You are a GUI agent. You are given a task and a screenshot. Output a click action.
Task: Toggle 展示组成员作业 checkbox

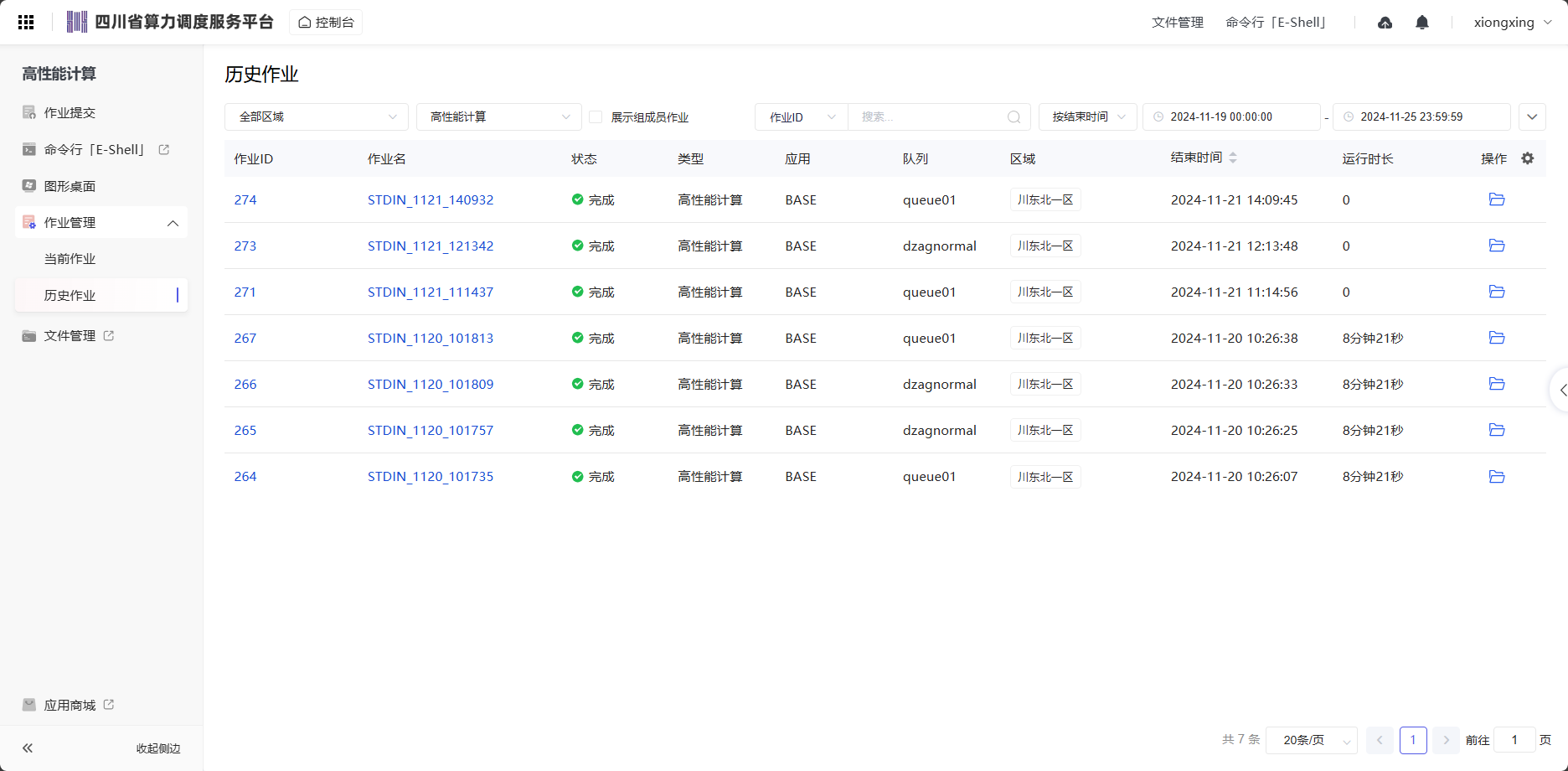click(596, 117)
